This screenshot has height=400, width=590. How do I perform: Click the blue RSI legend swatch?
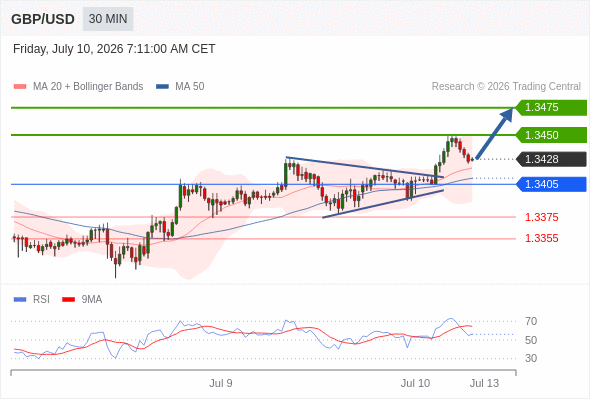tap(20, 300)
